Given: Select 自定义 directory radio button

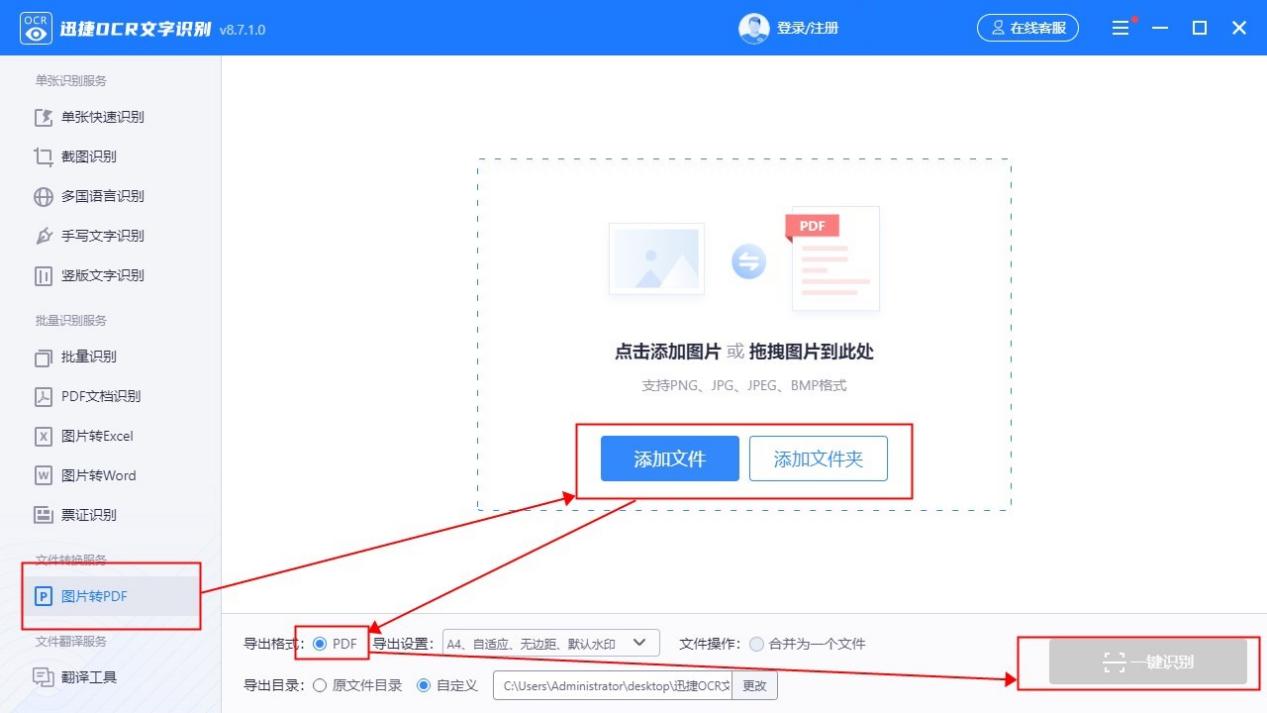Looking at the screenshot, I should (424, 685).
